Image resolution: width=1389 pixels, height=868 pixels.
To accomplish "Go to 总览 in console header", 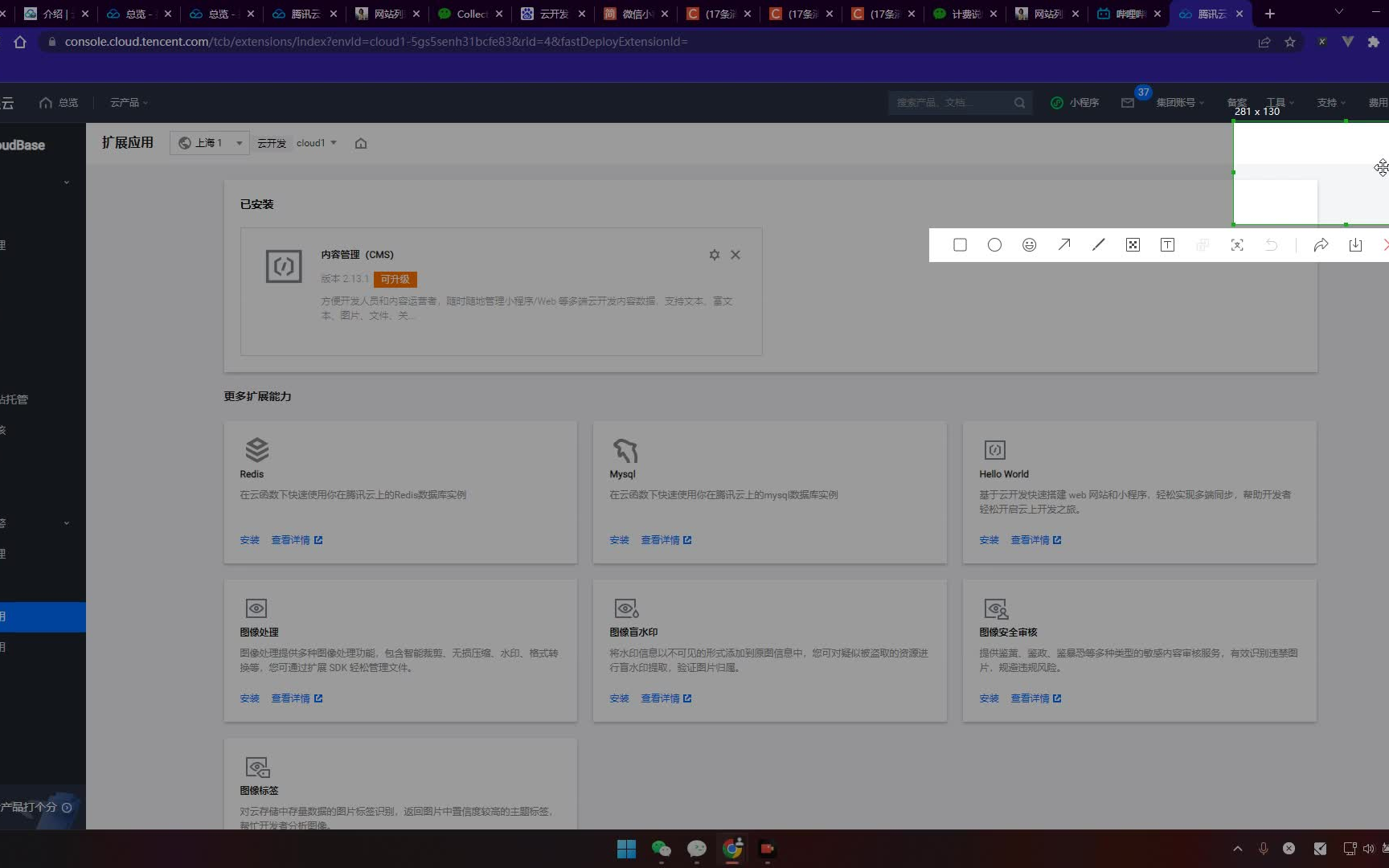I will [x=59, y=103].
